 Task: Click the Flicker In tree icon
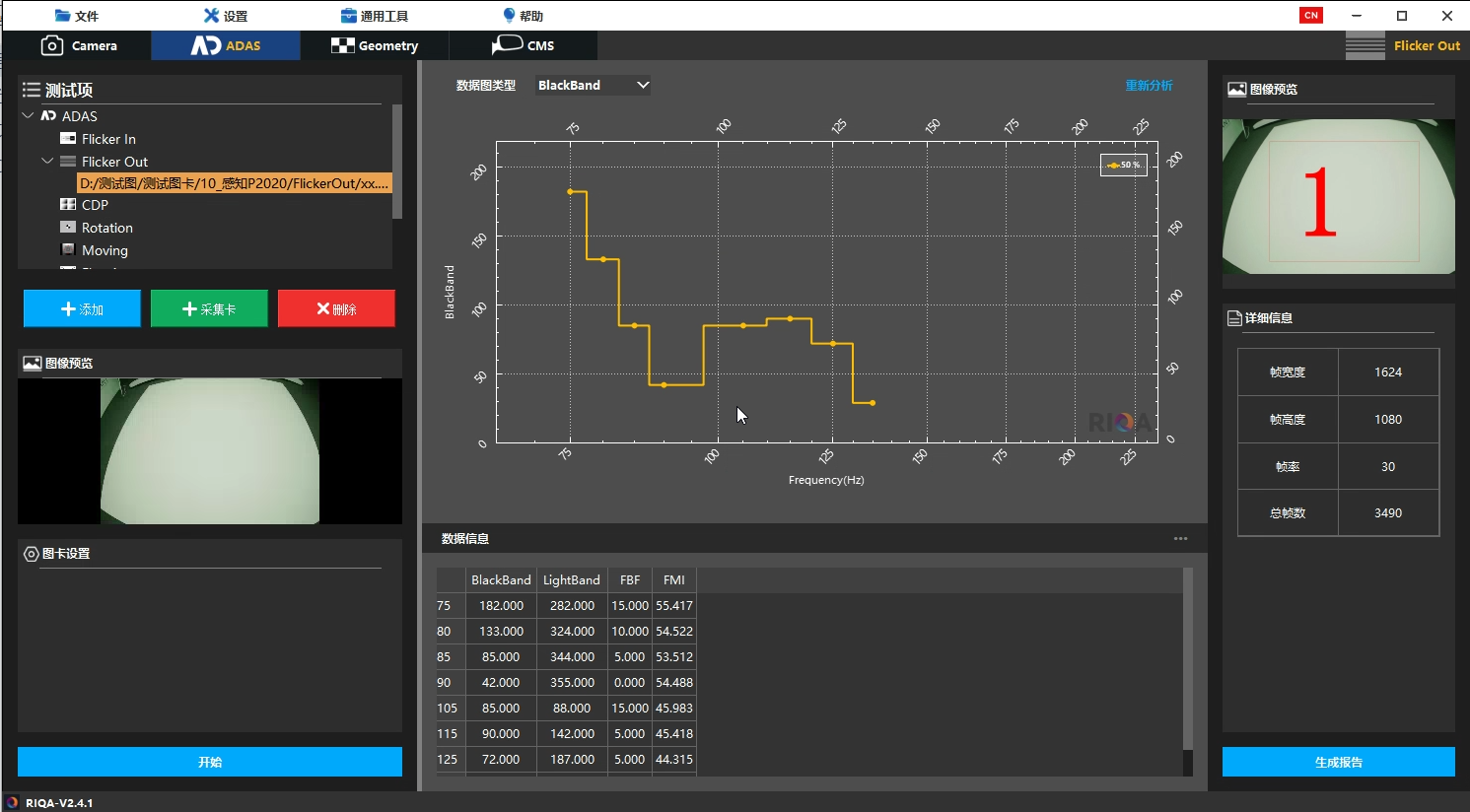click(x=68, y=139)
